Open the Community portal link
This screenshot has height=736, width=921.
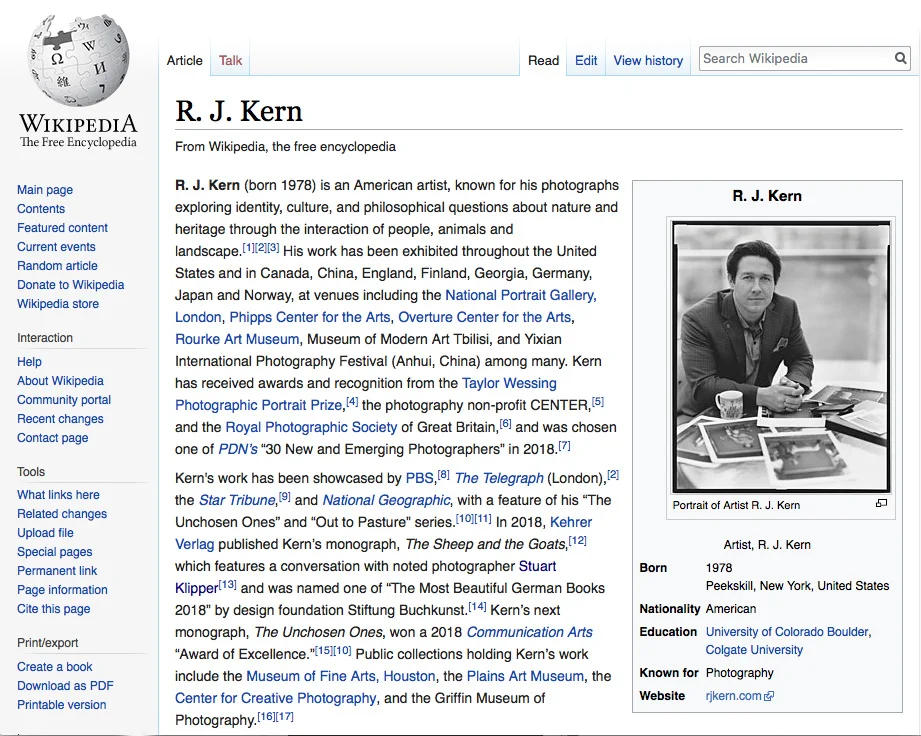(x=64, y=400)
